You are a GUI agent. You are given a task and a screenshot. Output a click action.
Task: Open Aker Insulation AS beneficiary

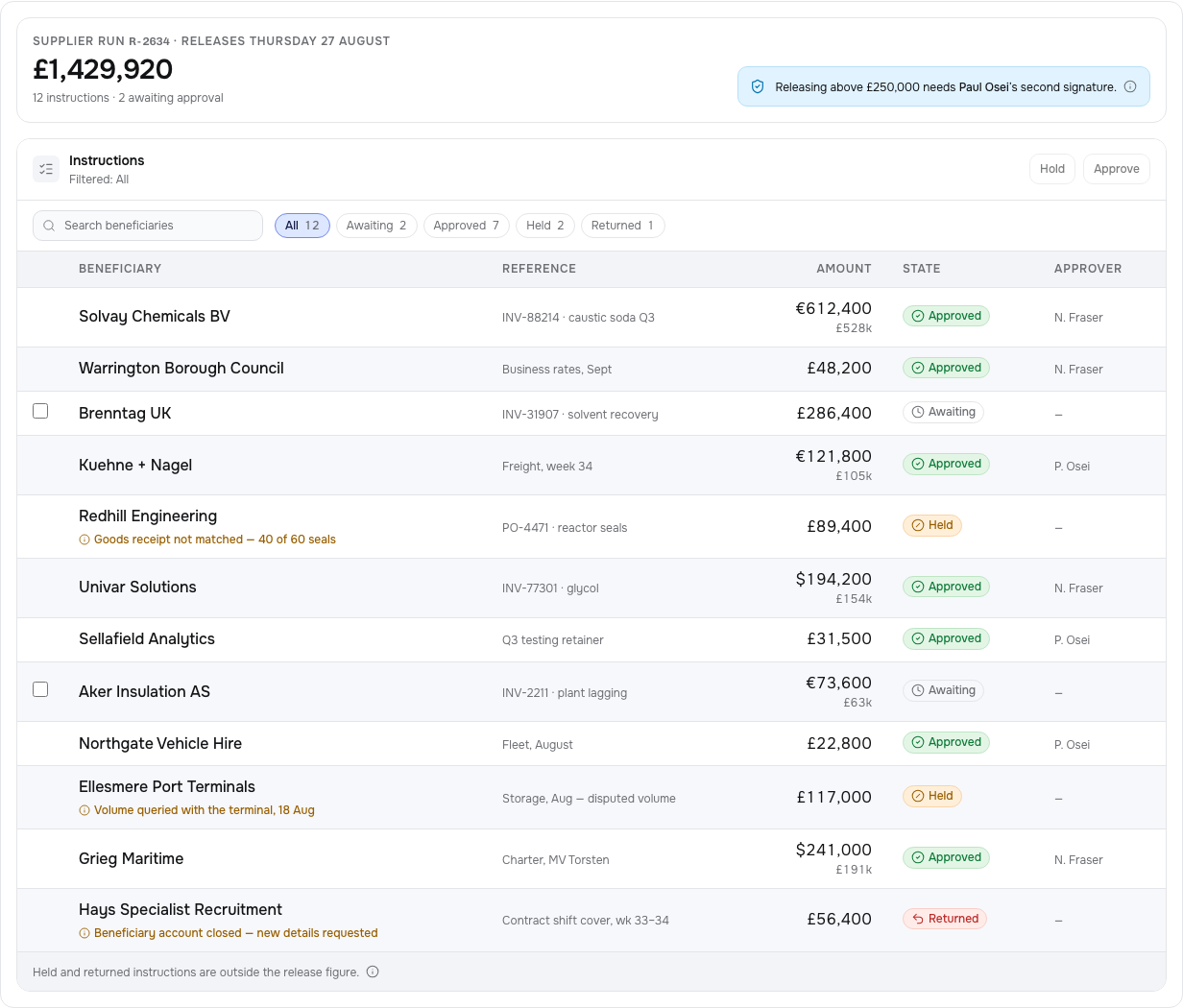tap(144, 692)
